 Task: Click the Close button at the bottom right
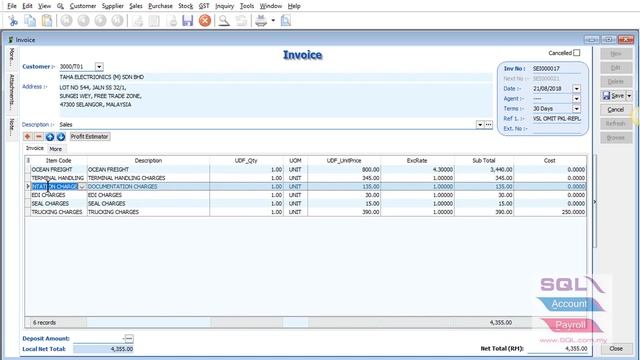click(x=616, y=349)
